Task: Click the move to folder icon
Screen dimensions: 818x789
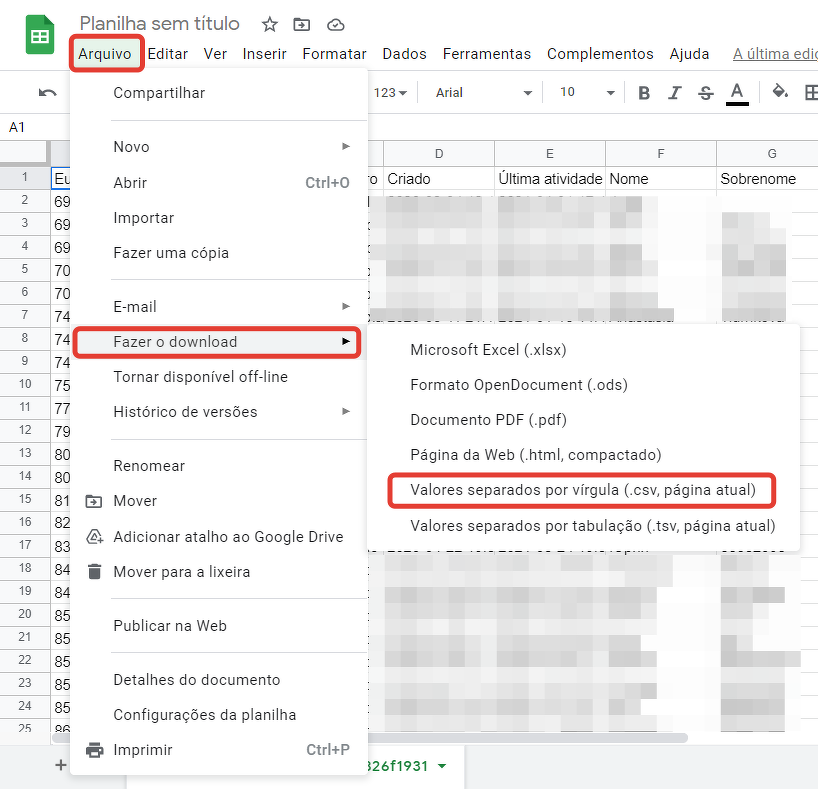Action: (x=302, y=24)
